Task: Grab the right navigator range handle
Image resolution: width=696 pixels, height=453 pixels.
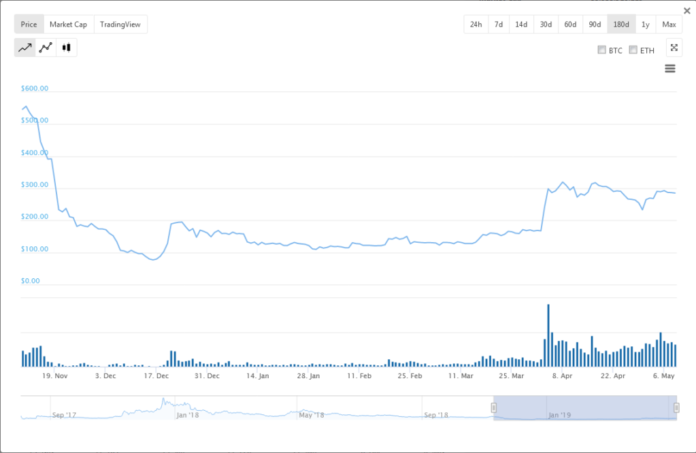Action: click(676, 407)
